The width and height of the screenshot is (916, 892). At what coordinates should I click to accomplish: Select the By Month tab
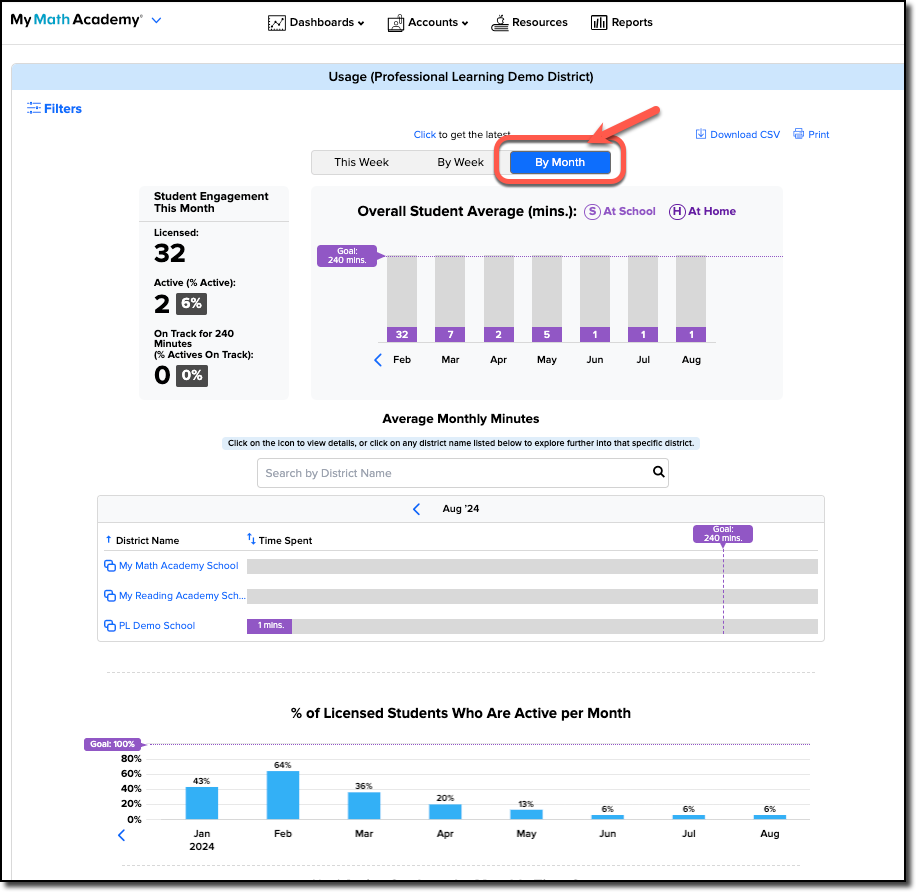tap(560, 162)
